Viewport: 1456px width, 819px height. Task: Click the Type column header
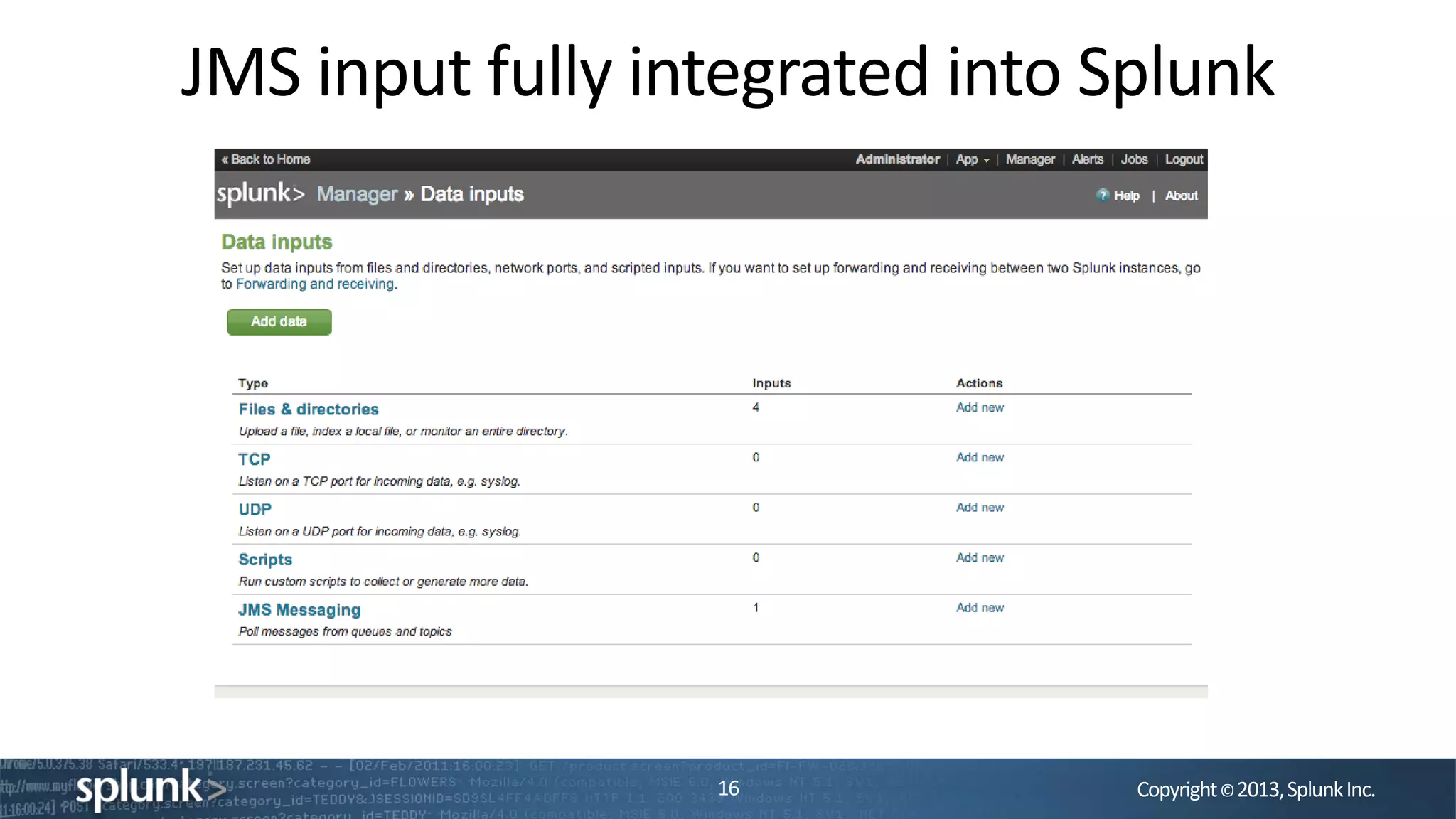253,383
